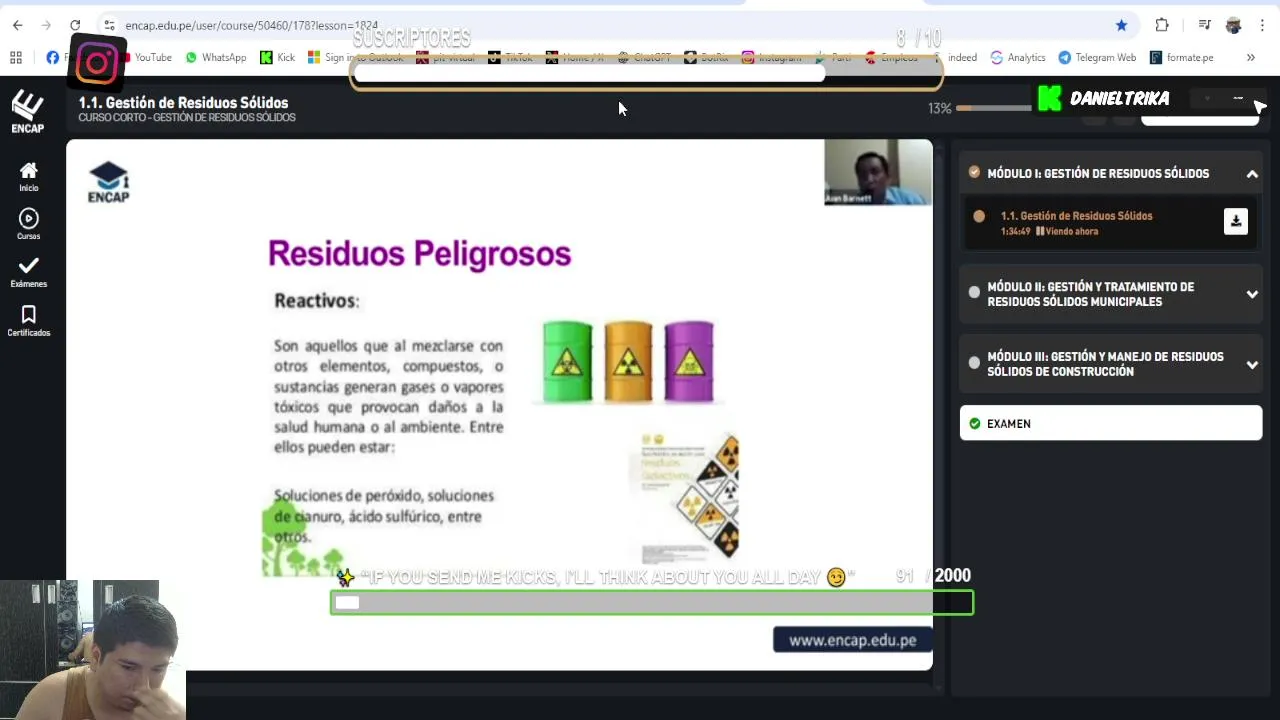Open the YouTube bookmark
This screenshot has height=720, width=1280.
(x=148, y=57)
